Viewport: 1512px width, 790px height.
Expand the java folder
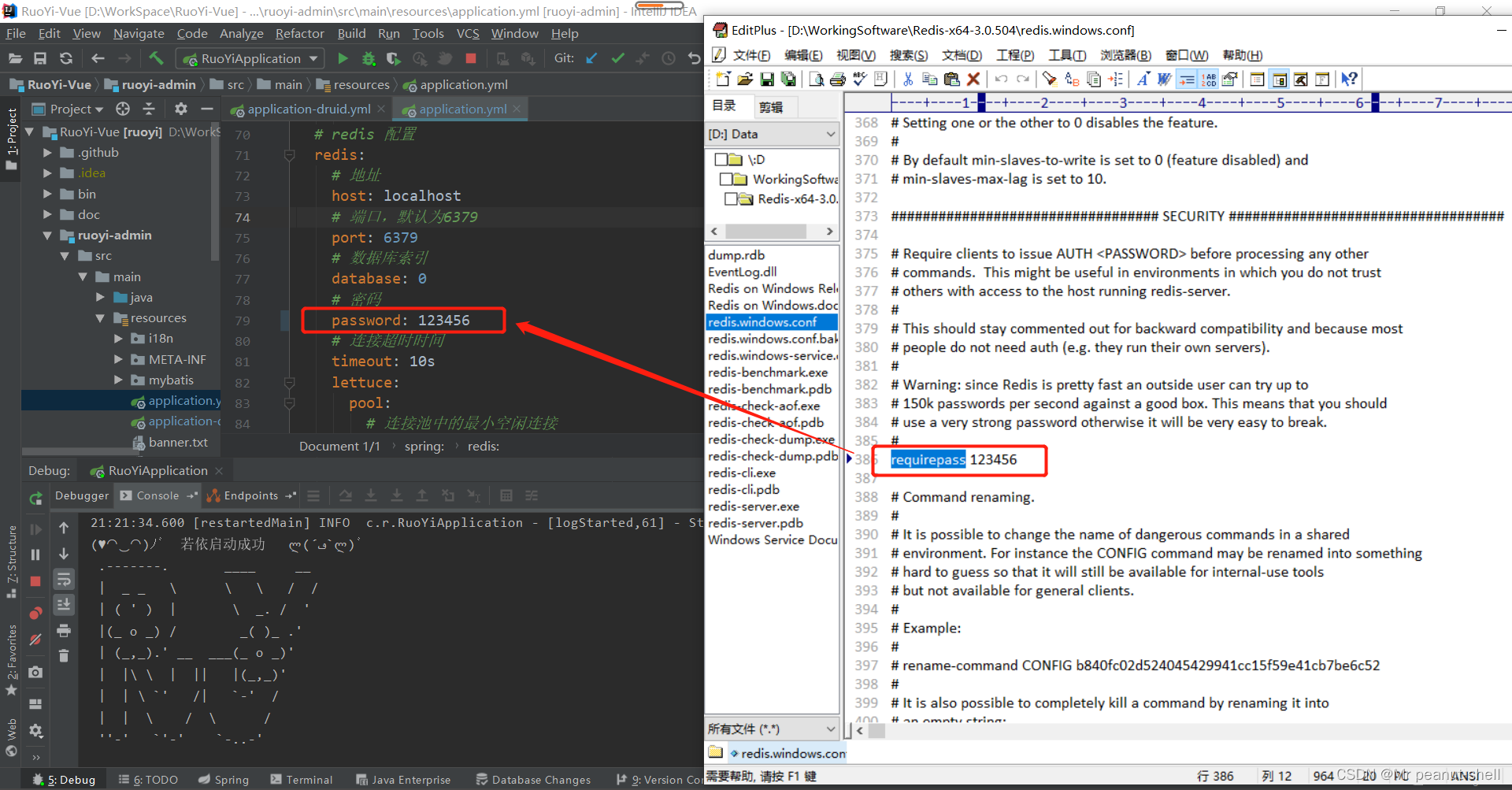click(x=100, y=298)
